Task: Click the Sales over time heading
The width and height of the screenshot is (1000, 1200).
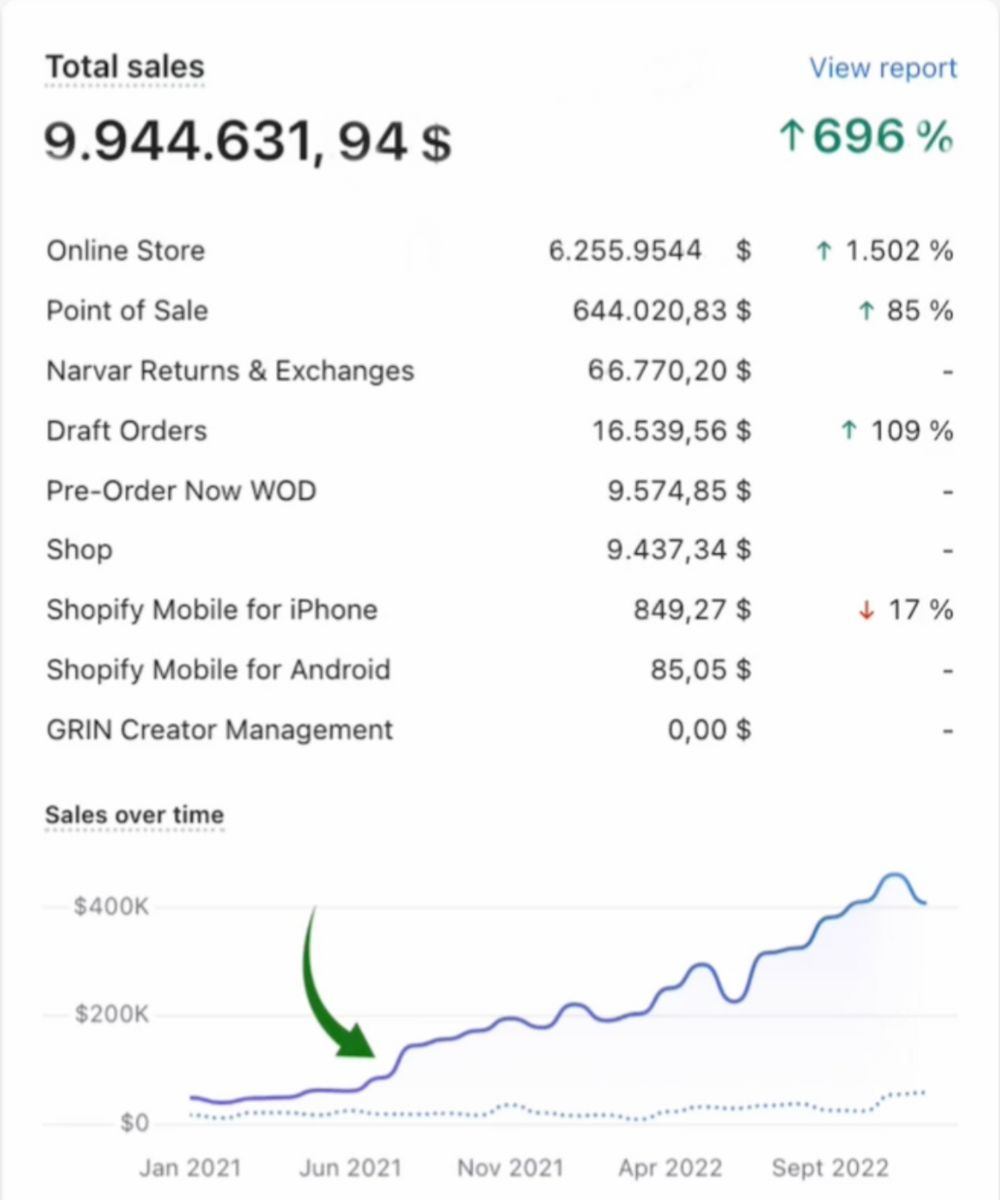Action: 134,815
